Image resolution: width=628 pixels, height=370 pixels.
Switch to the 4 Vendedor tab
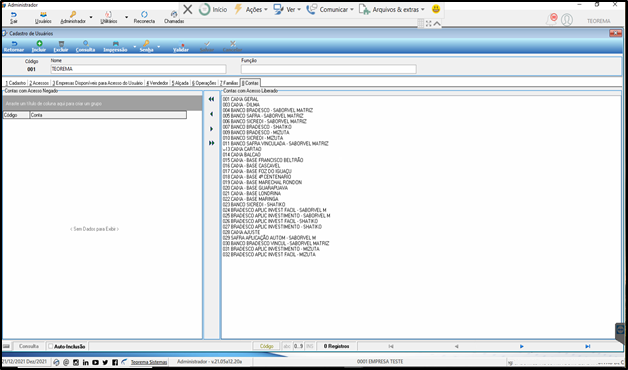(x=157, y=83)
